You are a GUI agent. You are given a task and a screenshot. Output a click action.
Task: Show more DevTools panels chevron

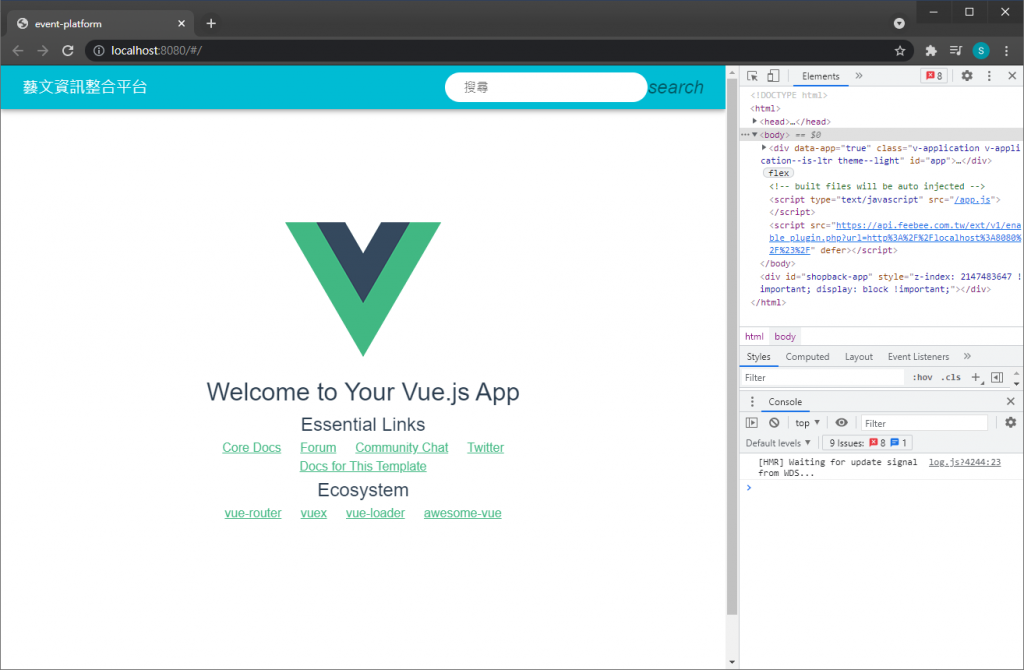click(x=859, y=76)
